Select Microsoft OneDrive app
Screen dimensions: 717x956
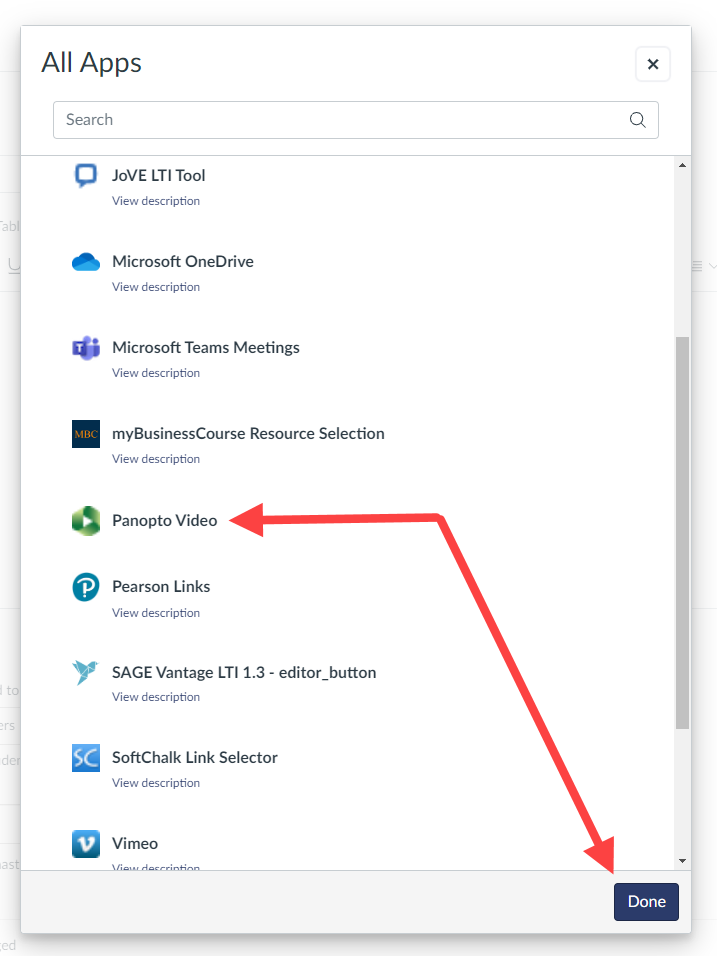[183, 262]
